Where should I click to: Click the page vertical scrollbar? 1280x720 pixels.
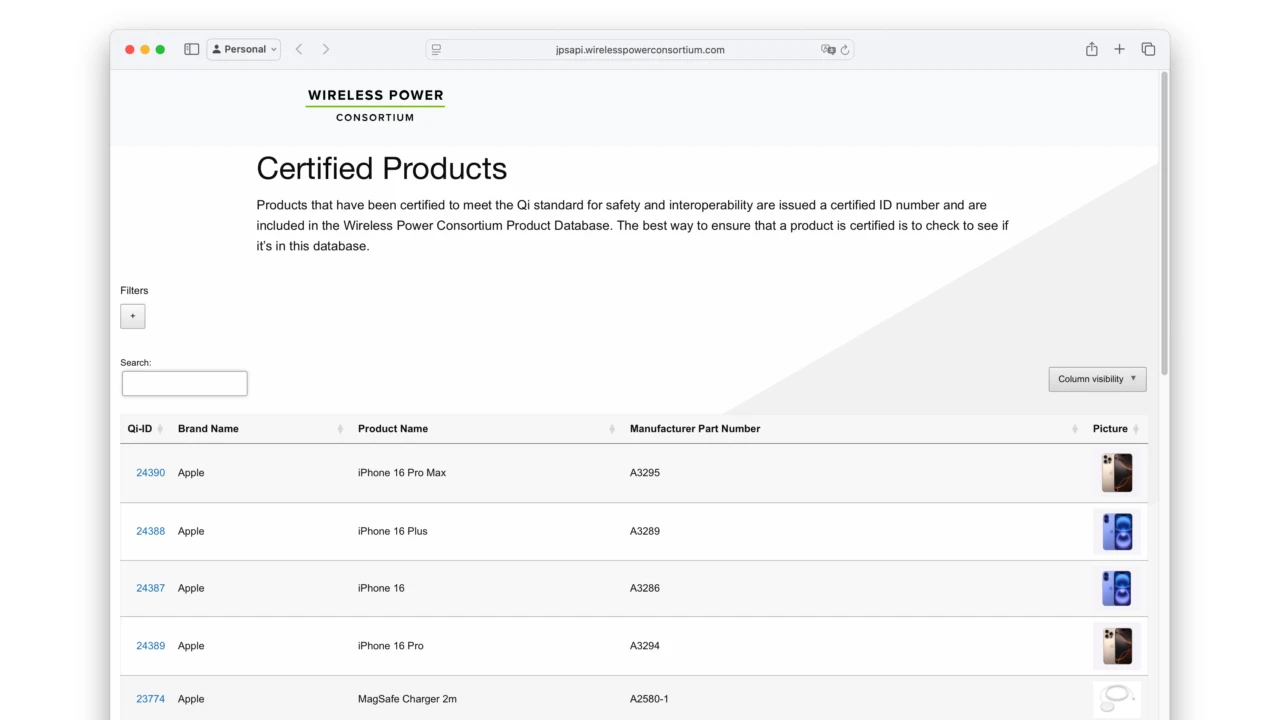coord(1163,220)
